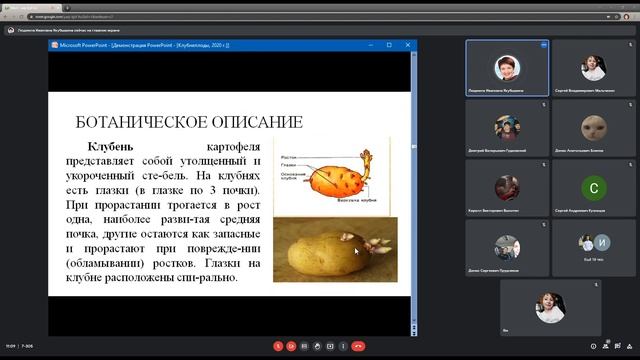Select the Meet browser tab
The image size is (640, 360).
pos(31,8)
